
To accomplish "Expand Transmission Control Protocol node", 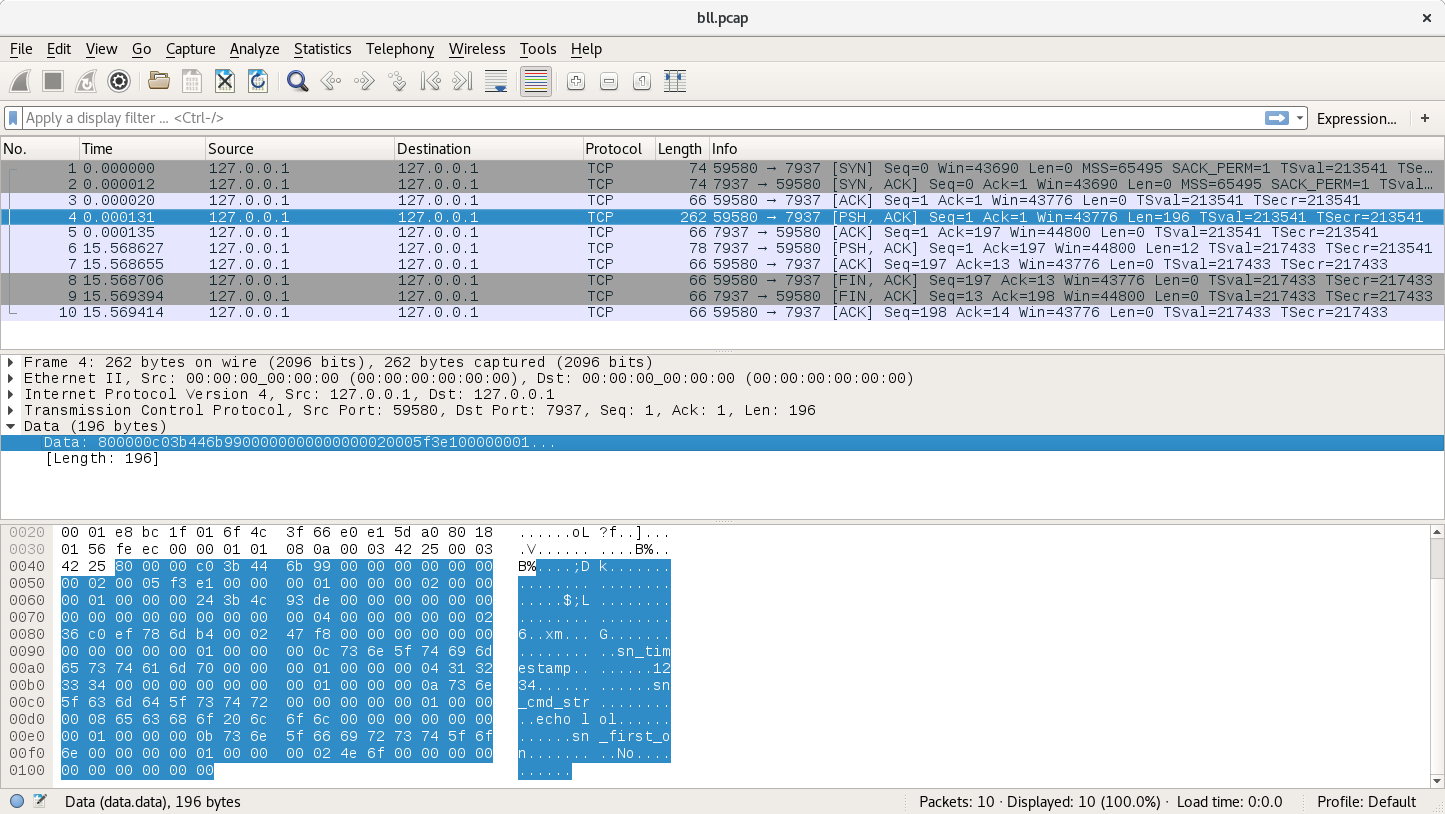I will (11, 410).
